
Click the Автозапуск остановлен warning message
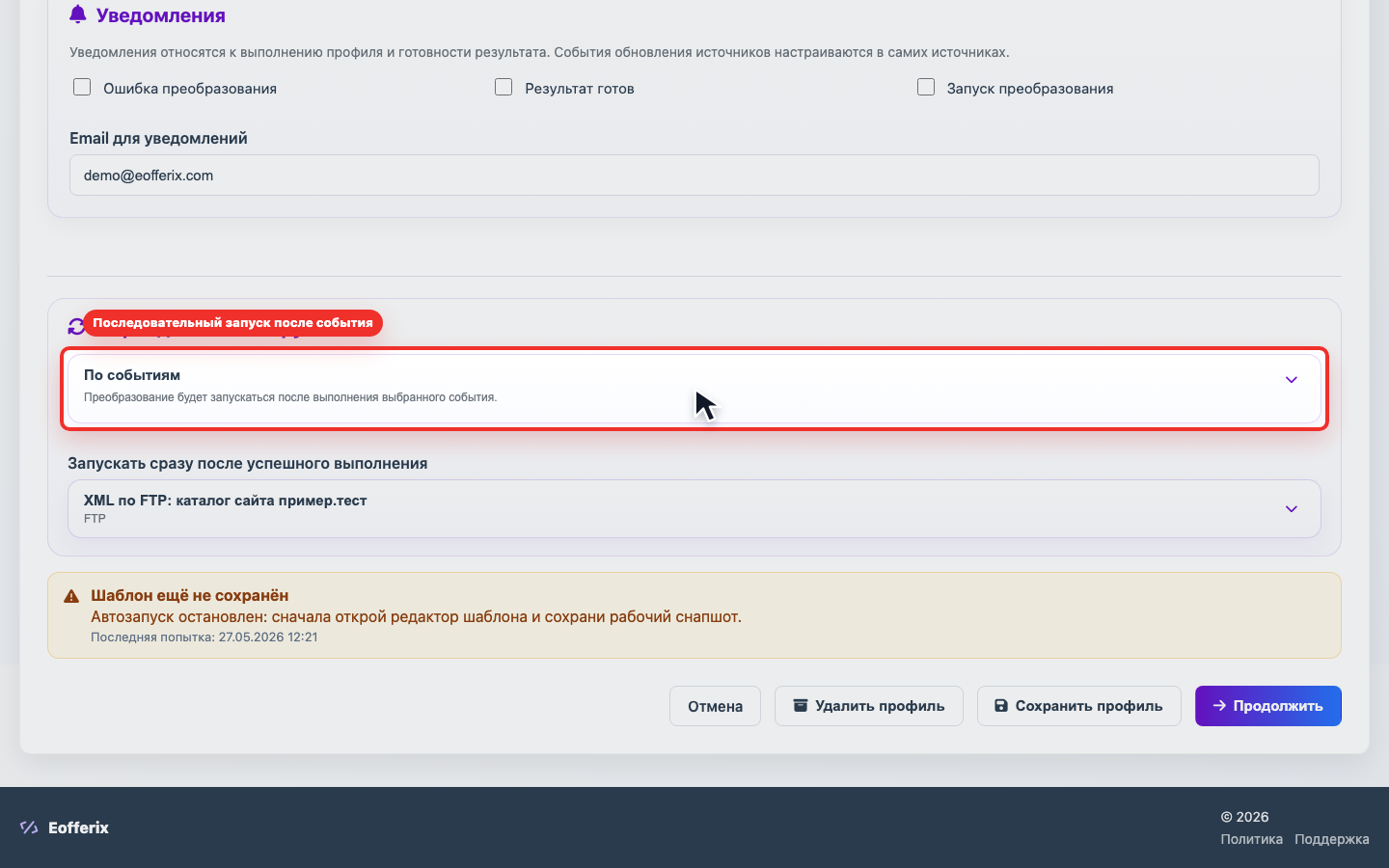point(416,617)
